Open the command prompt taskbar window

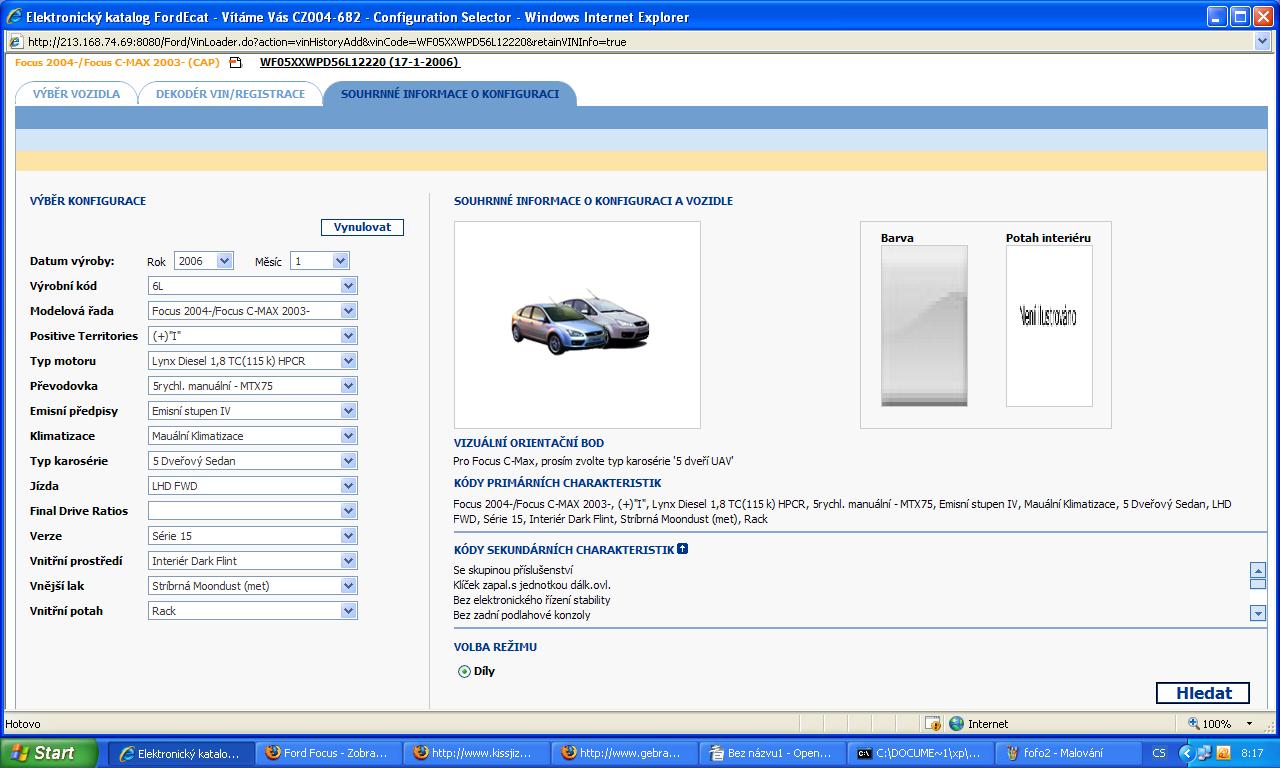pyautogui.click(x=920, y=753)
